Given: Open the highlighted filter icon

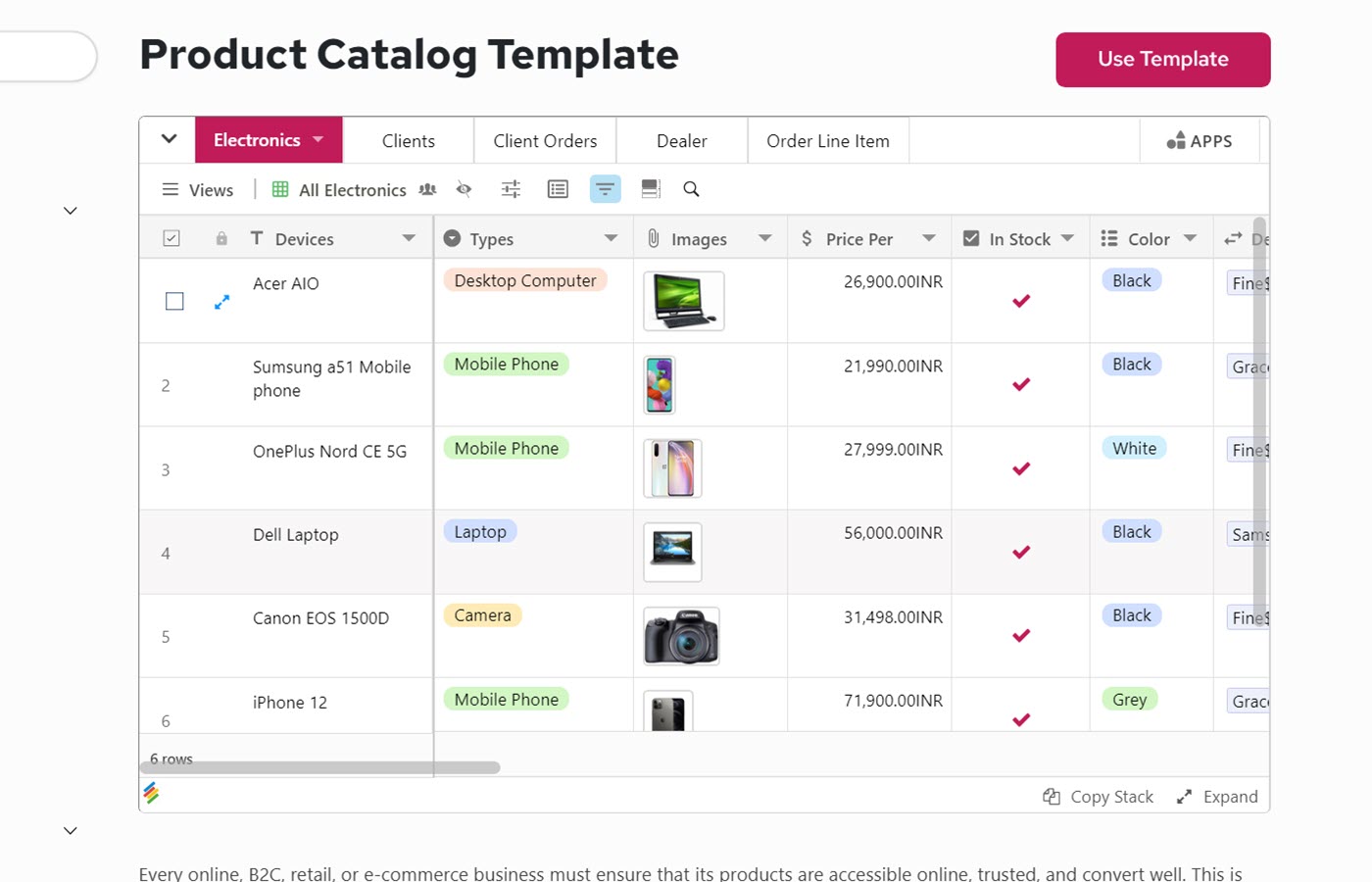Looking at the screenshot, I should pos(606,189).
